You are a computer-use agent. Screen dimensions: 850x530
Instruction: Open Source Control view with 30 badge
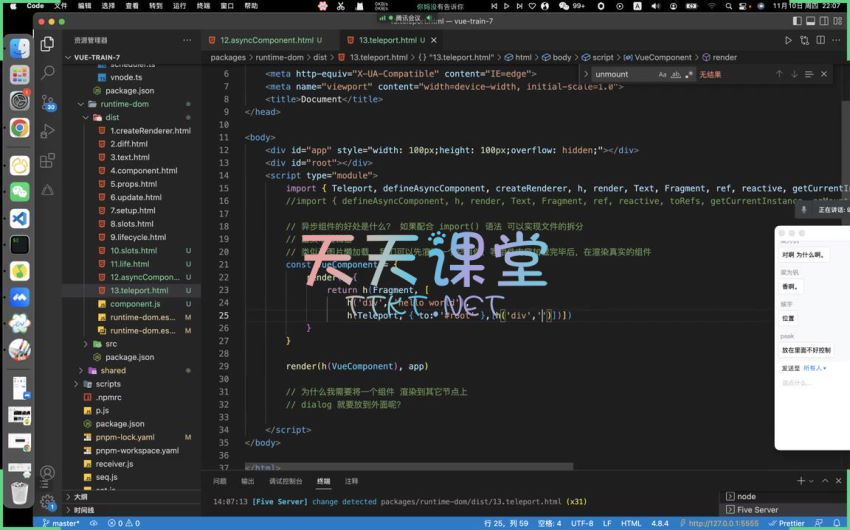47,101
